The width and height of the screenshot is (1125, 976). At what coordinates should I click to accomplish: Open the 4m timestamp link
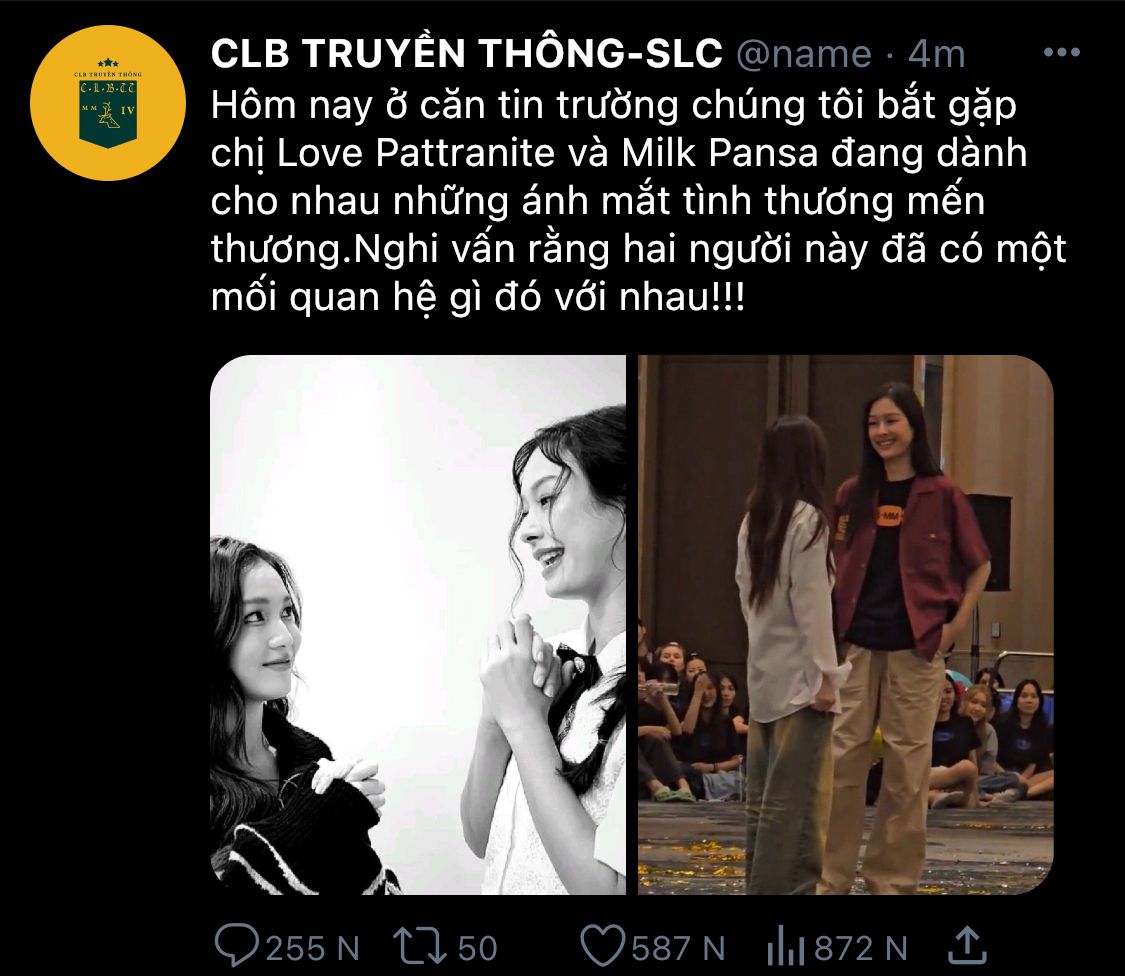coord(936,55)
